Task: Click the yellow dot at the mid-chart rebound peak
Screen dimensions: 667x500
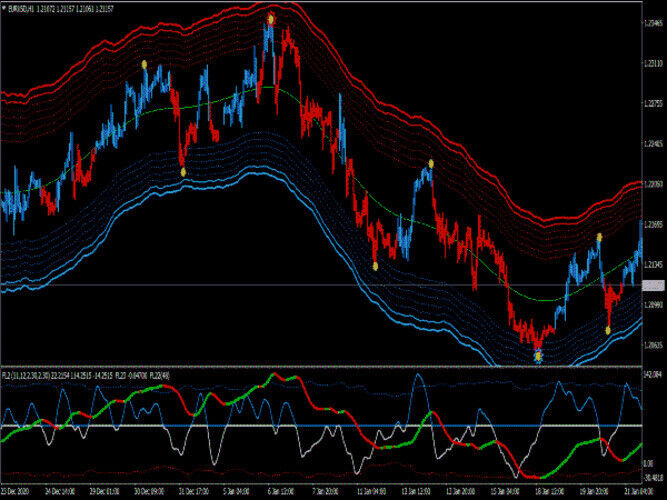Action: (431, 163)
